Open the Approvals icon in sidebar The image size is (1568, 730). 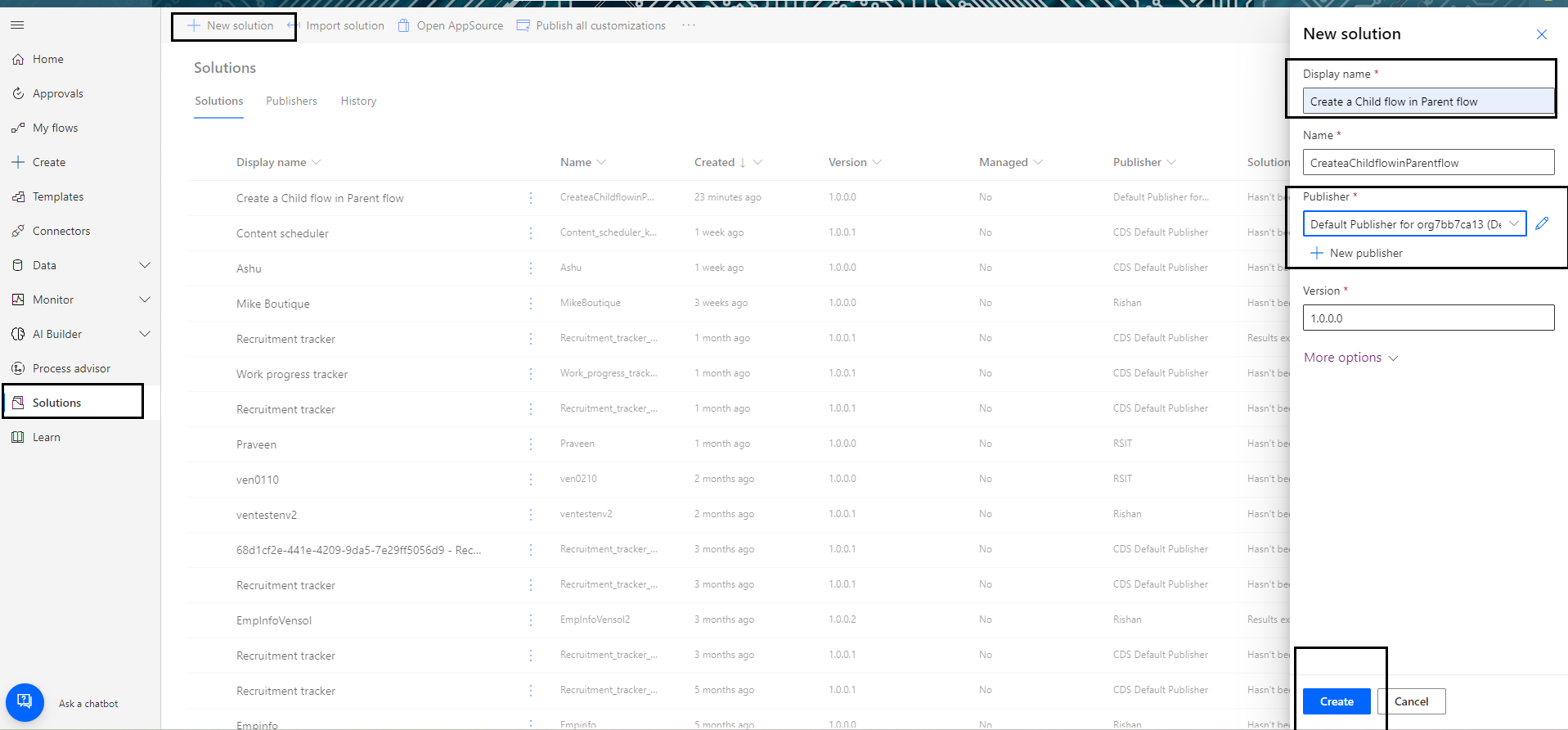18,94
